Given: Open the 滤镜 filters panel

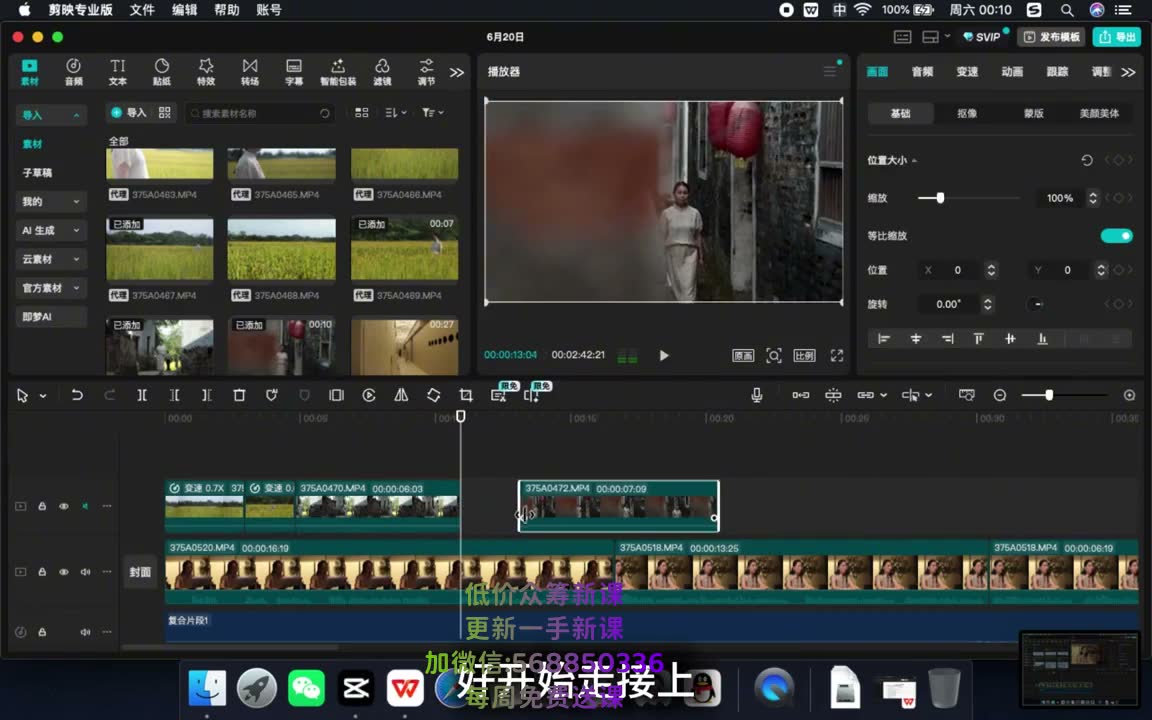Looking at the screenshot, I should point(382,72).
